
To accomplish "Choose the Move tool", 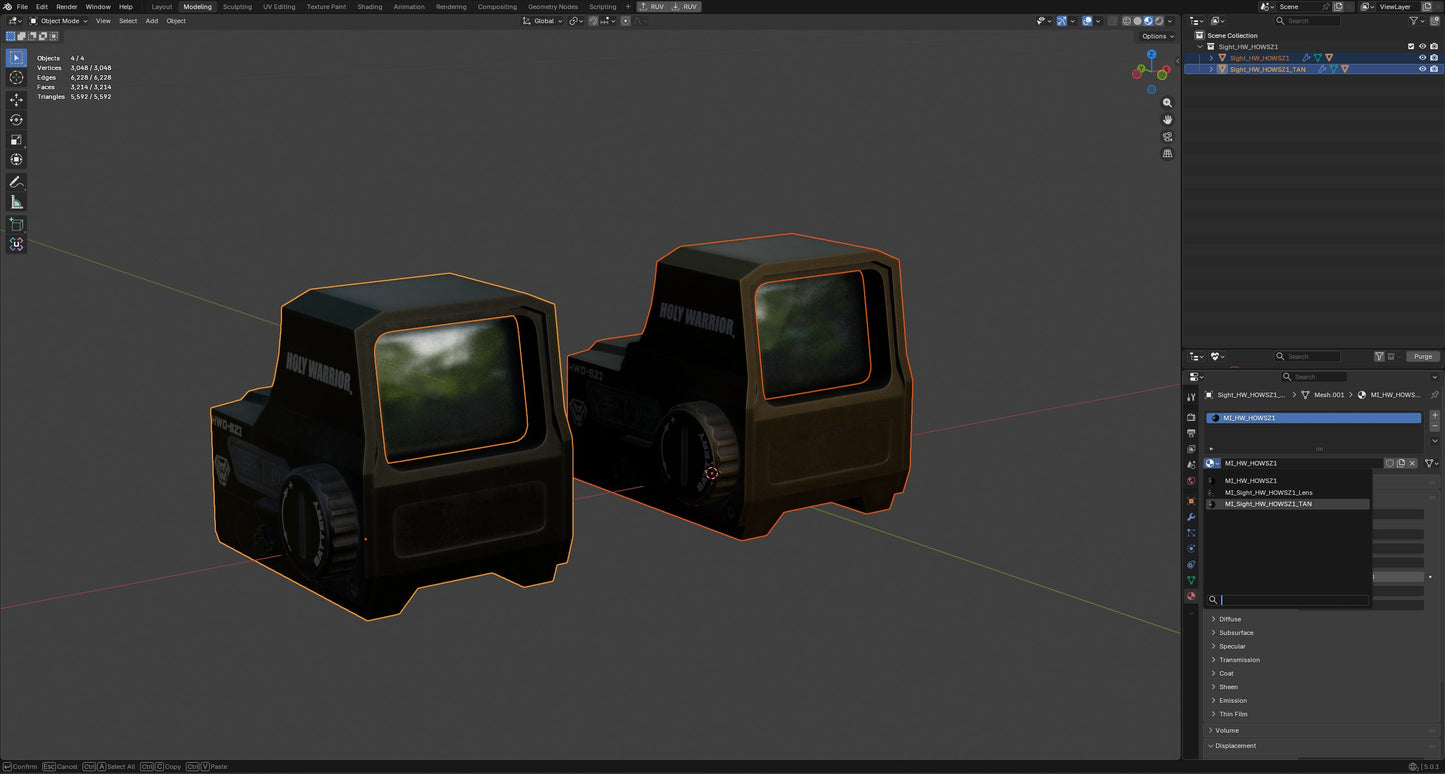I will pyautogui.click(x=16, y=100).
